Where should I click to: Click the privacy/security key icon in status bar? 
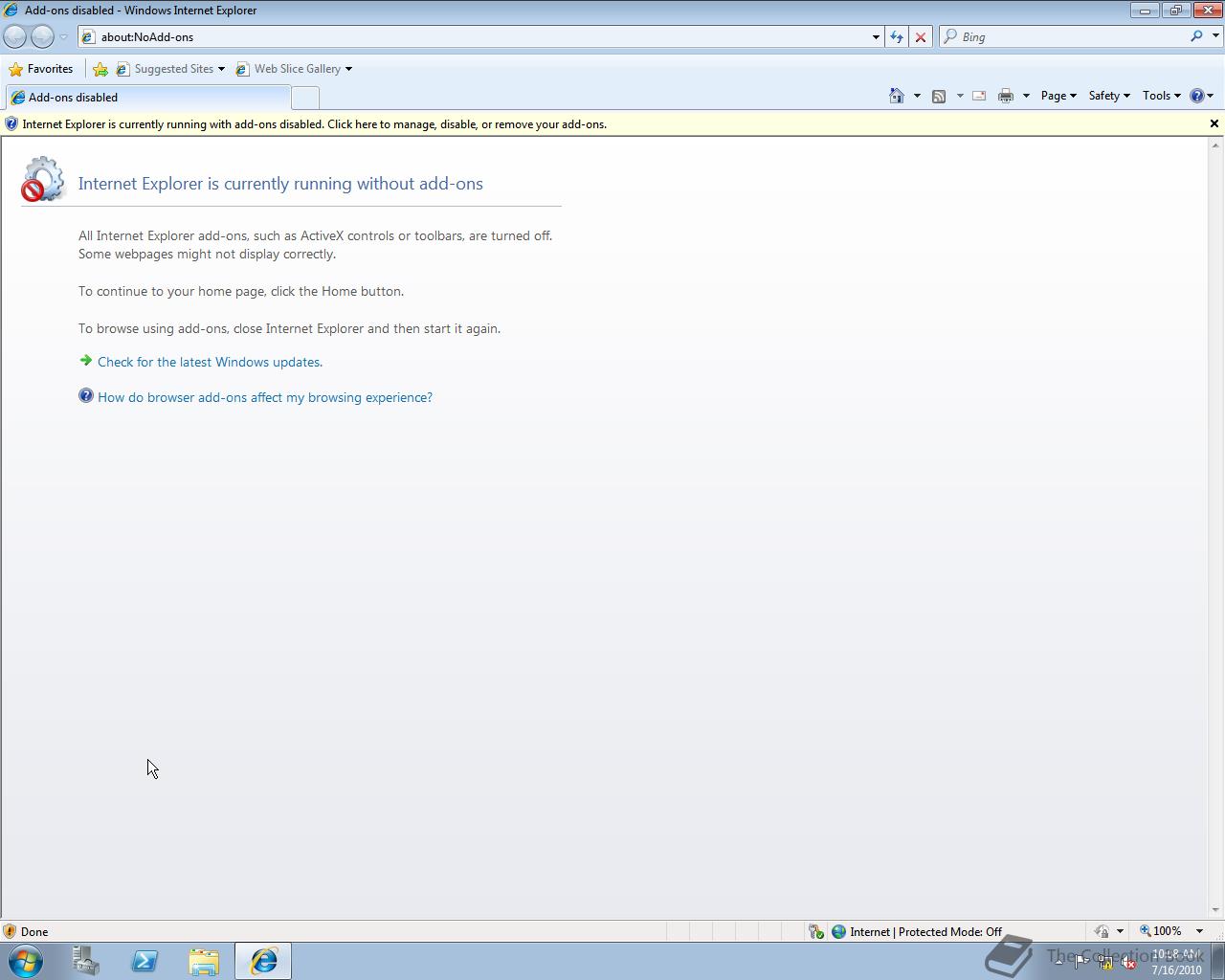(x=816, y=931)
